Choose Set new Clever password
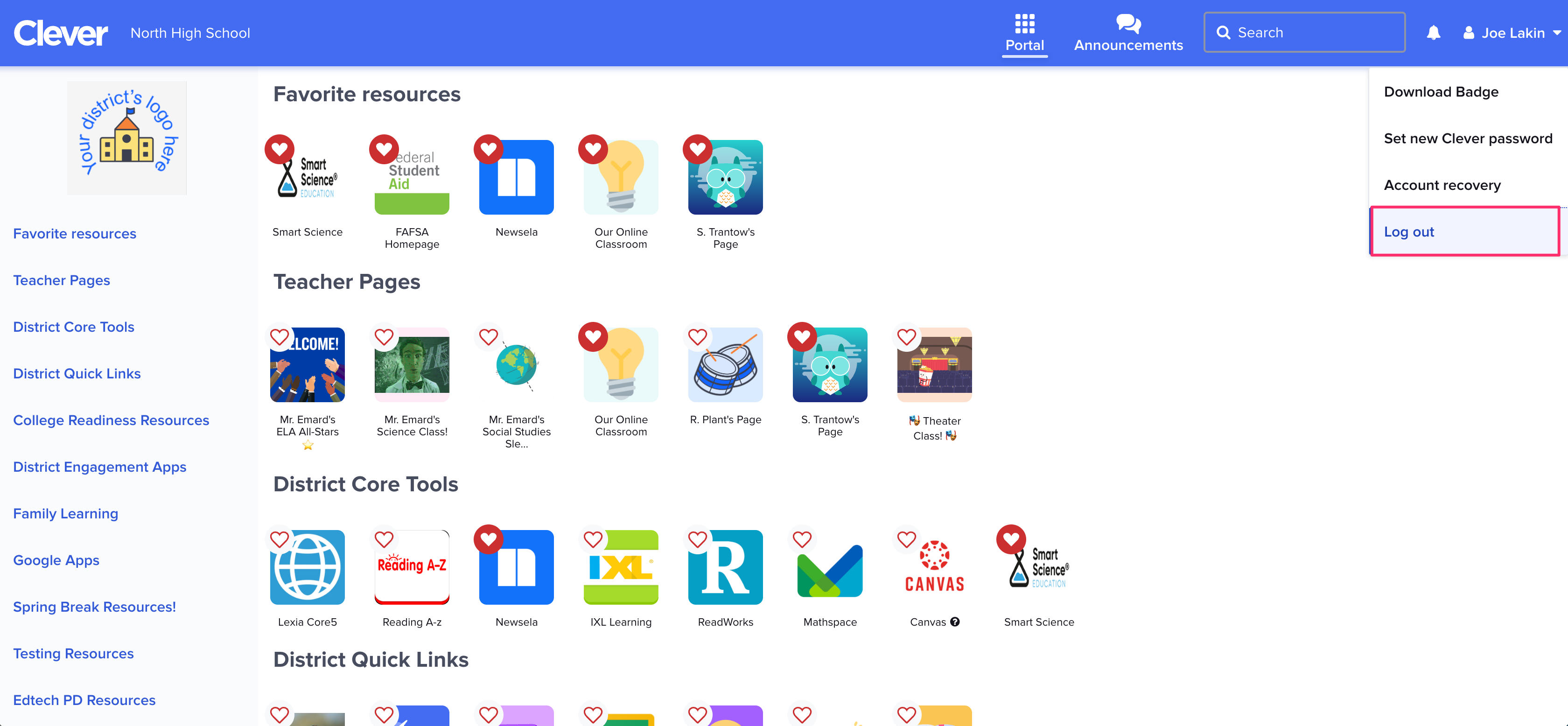This screenshot has height=726, width=1568. [x=1468, y=139]
